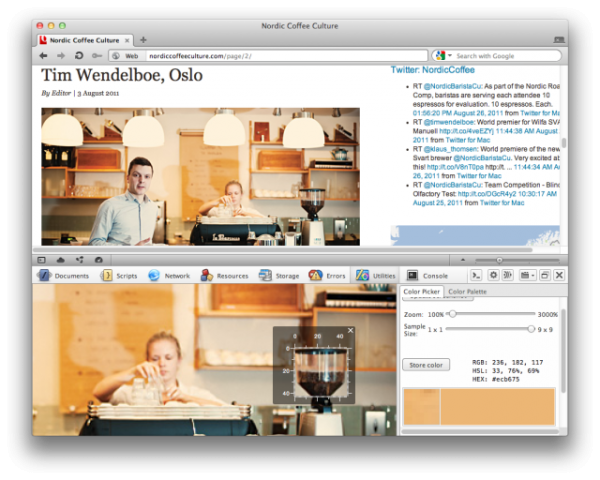Switch to the Network panel
This screenshot has width=600, height=480.
(169, 275)
